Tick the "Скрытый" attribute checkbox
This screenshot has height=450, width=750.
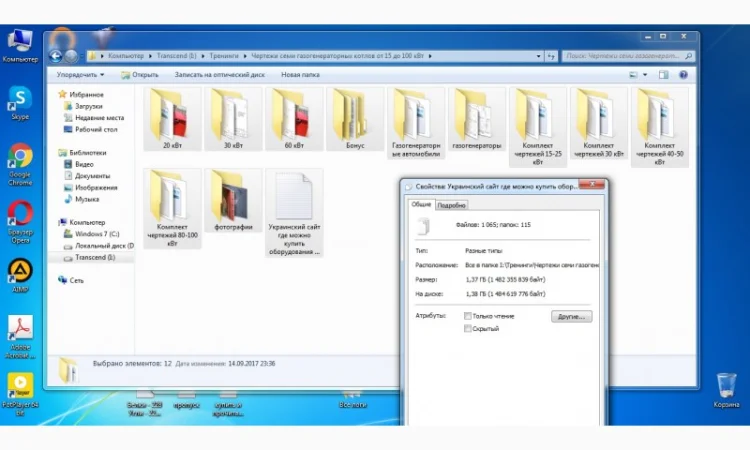(468, 328)
